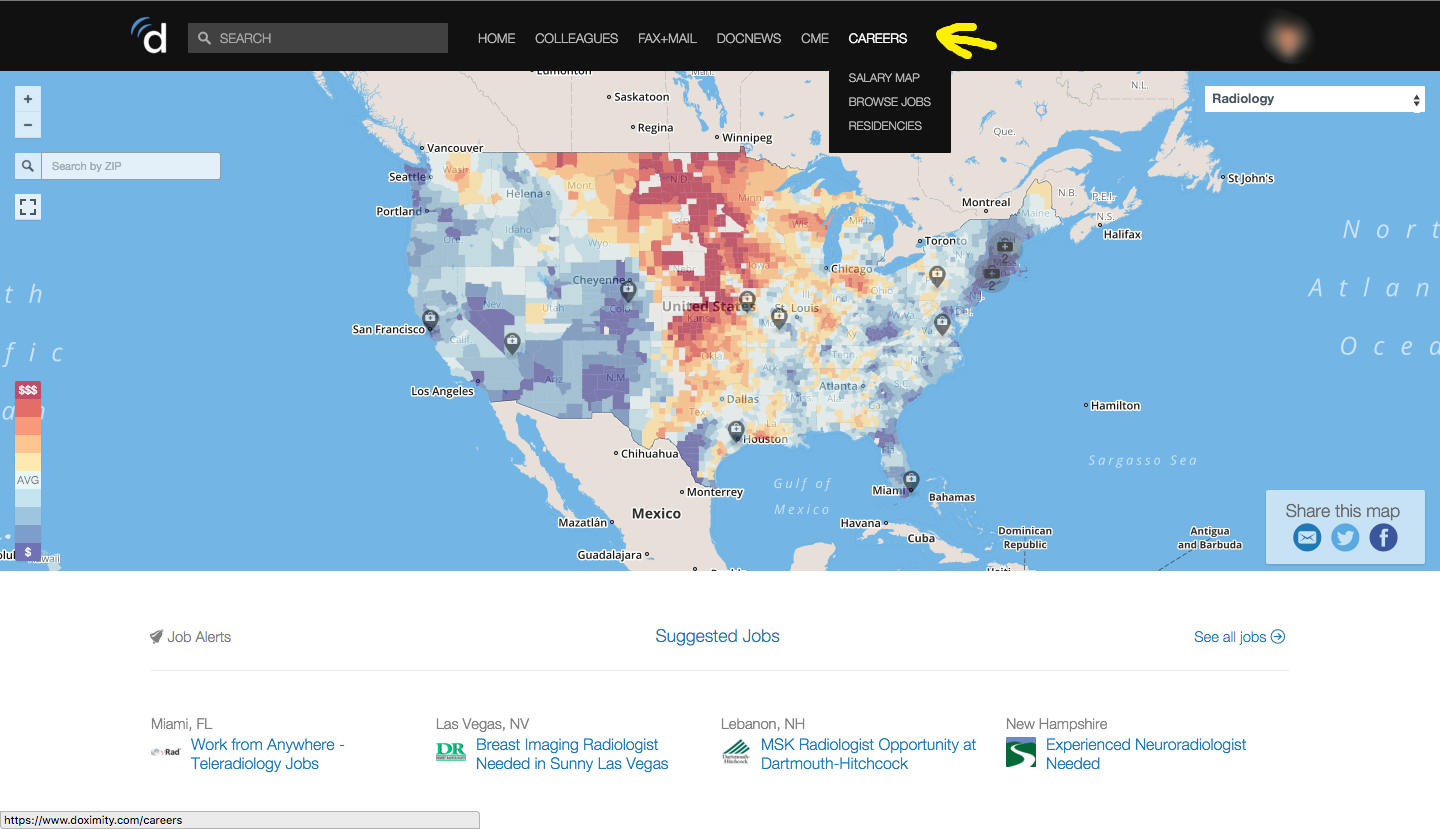
Task: Click the vRad company logo
Action: pyautogui.click(x=165, y=751)
